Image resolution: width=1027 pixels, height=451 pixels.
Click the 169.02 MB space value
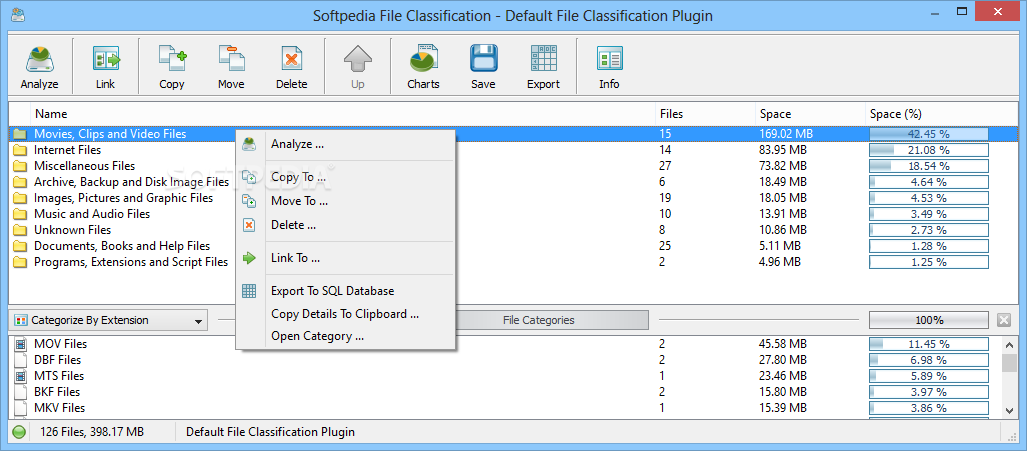[786, 134]
